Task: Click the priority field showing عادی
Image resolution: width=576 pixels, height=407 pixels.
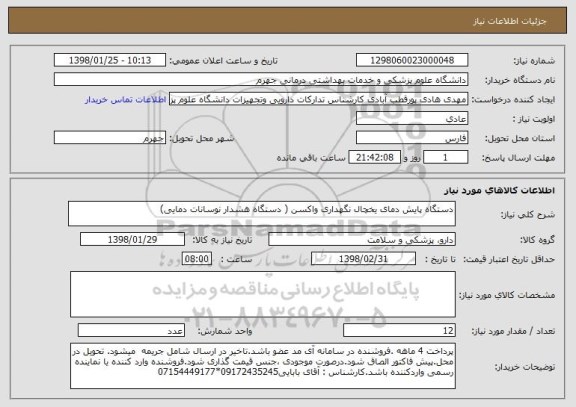Action: (x=412, y=119)
